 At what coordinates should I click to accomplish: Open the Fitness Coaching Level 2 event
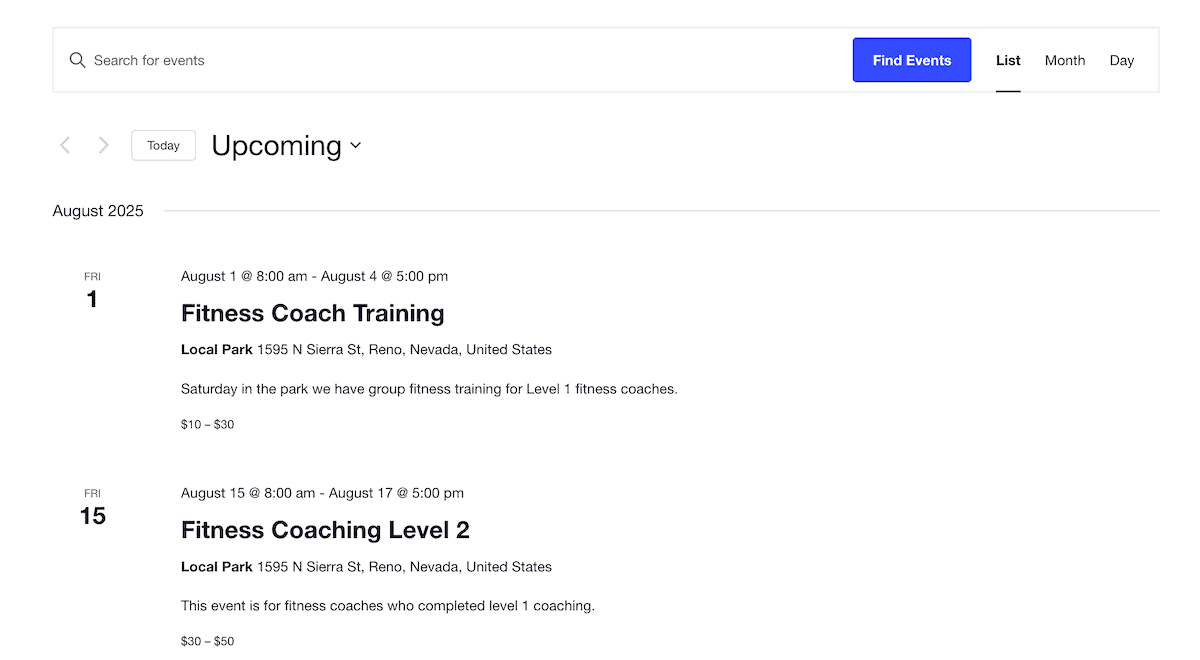click(x=325, y=530)
